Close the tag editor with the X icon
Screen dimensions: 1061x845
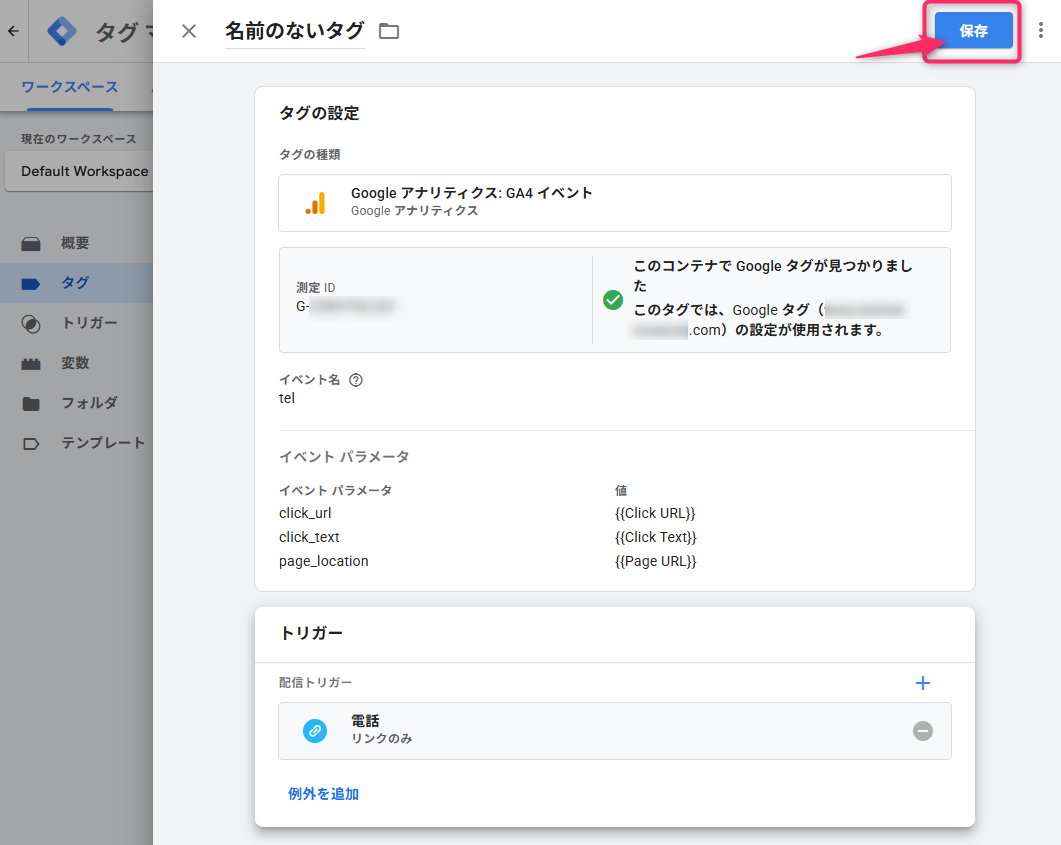(x=189, y=31)
